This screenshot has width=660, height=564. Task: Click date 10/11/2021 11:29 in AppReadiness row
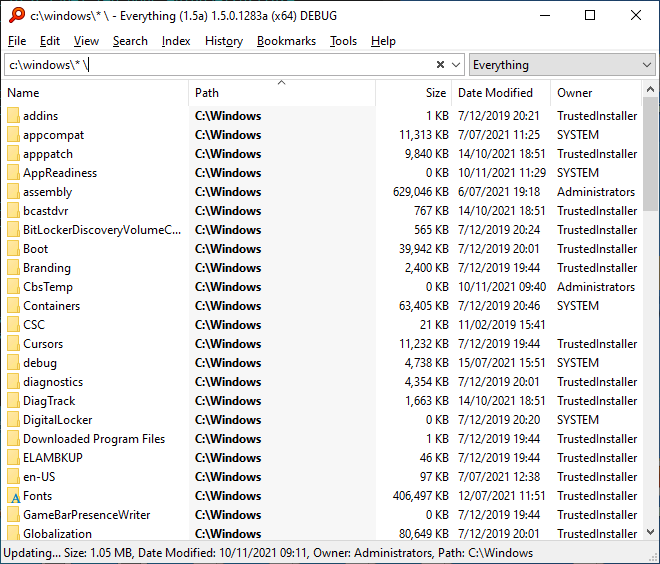[502, 173]
